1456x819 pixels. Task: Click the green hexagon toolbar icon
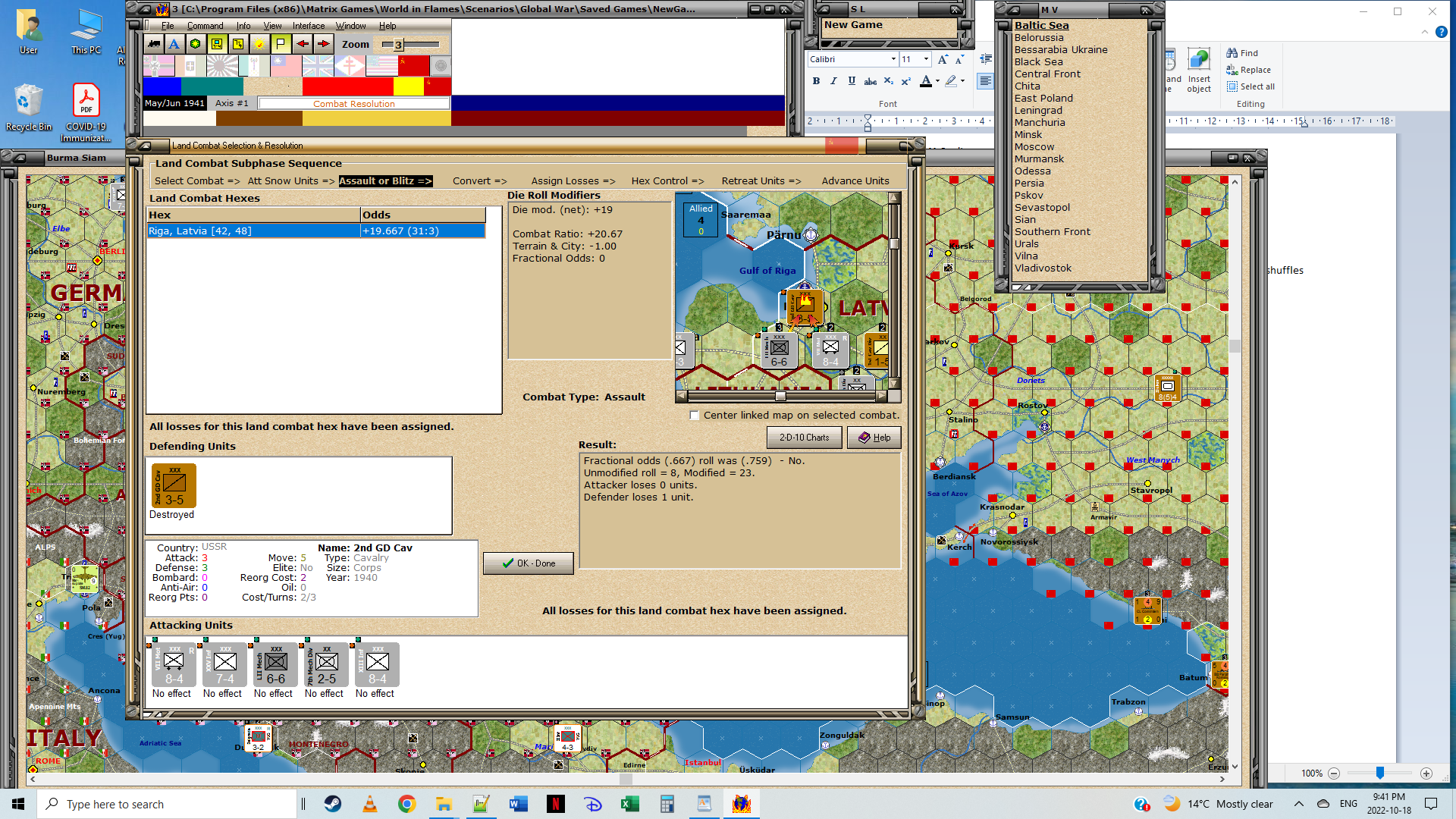196,44
